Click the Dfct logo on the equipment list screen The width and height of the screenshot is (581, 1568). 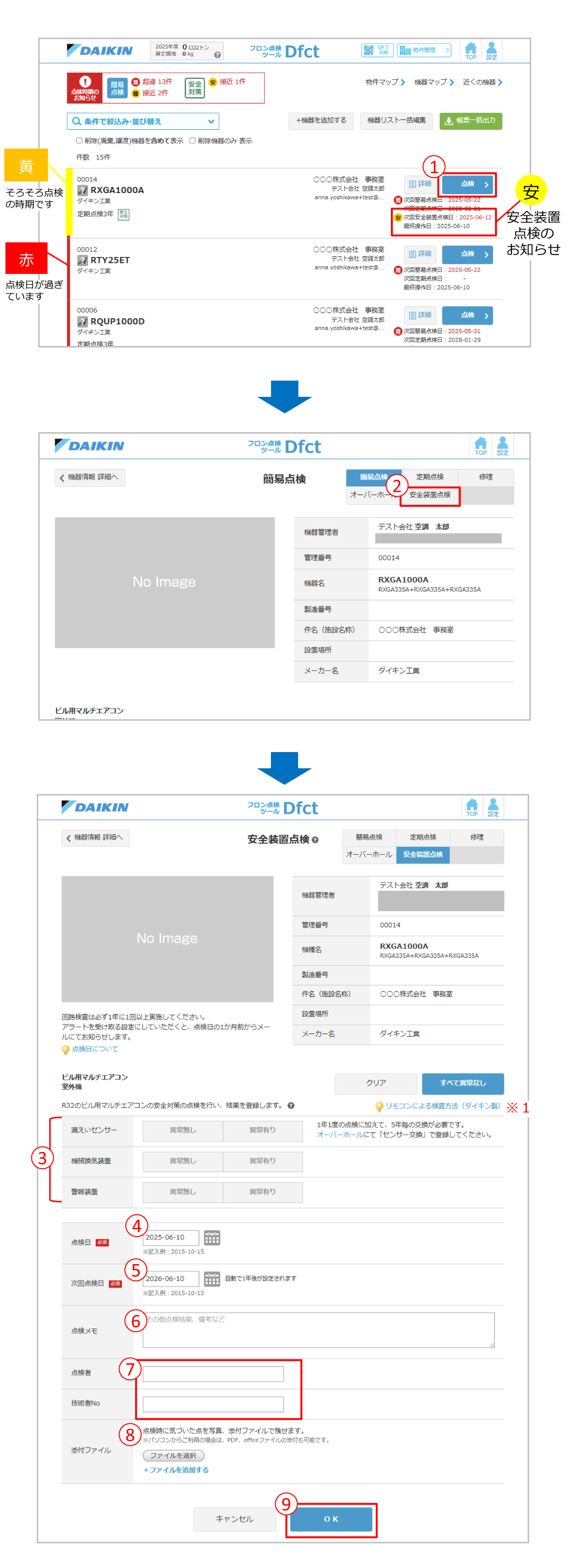point(302,51)
